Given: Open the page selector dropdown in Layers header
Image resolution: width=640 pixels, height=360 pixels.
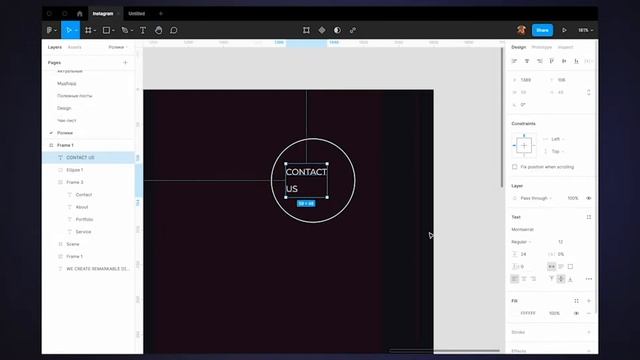Looking at the screenshot, I should 118,47.
